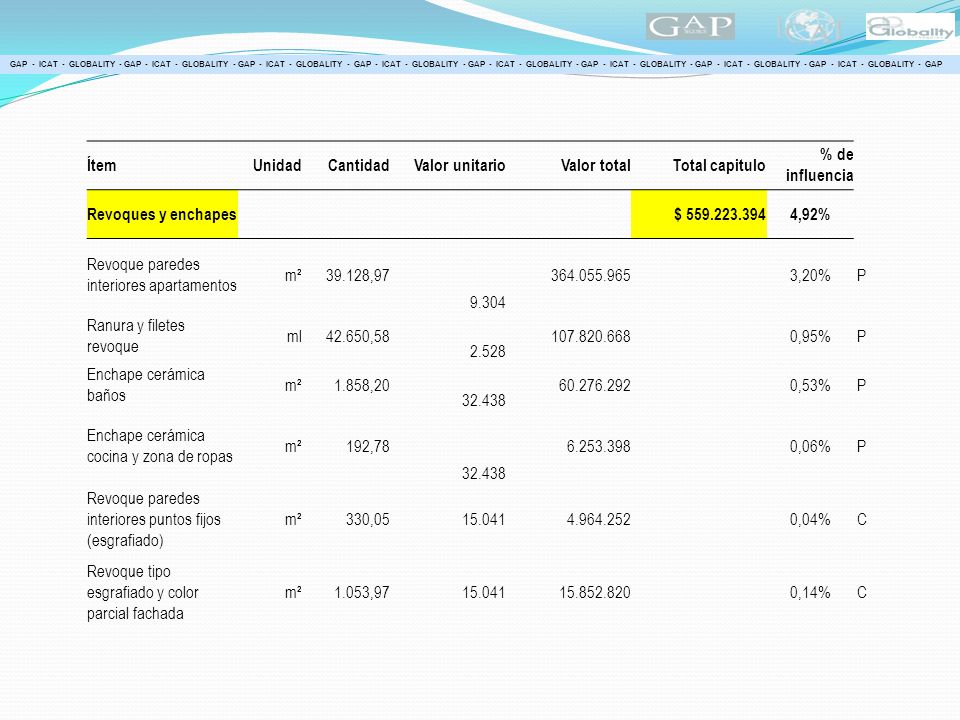Click influence value '0,95%'

809,337
